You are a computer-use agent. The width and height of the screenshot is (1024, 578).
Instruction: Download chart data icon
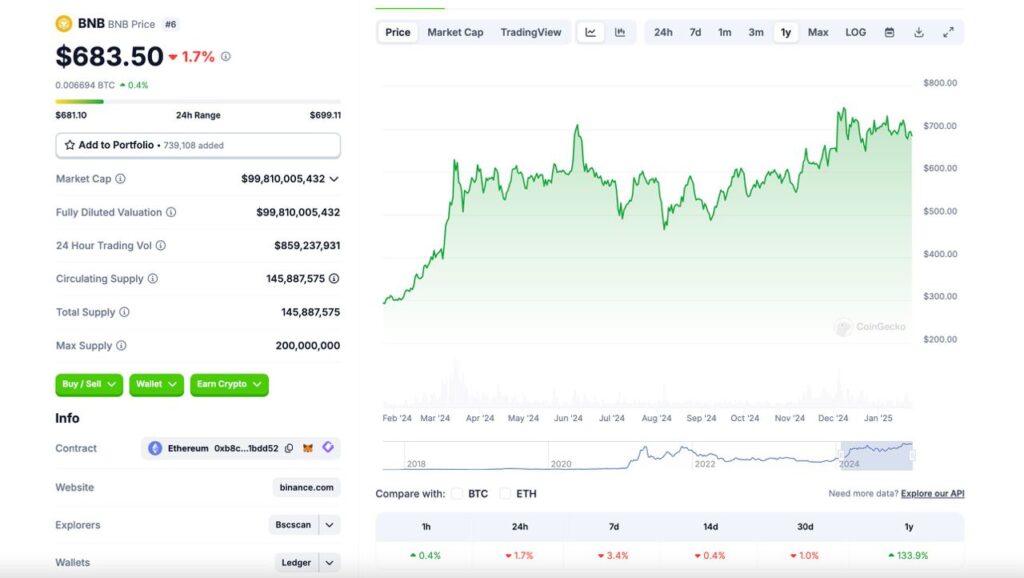tap(919, 32)
